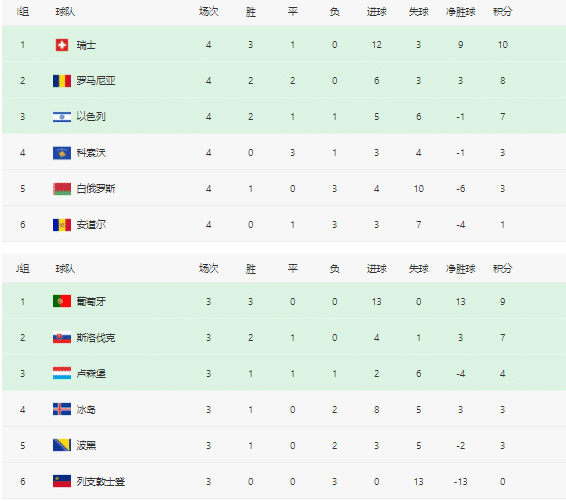This screenshot has width=566, height=501.
Task: Click the Portugal flag icon
Action: pos(62,301)
